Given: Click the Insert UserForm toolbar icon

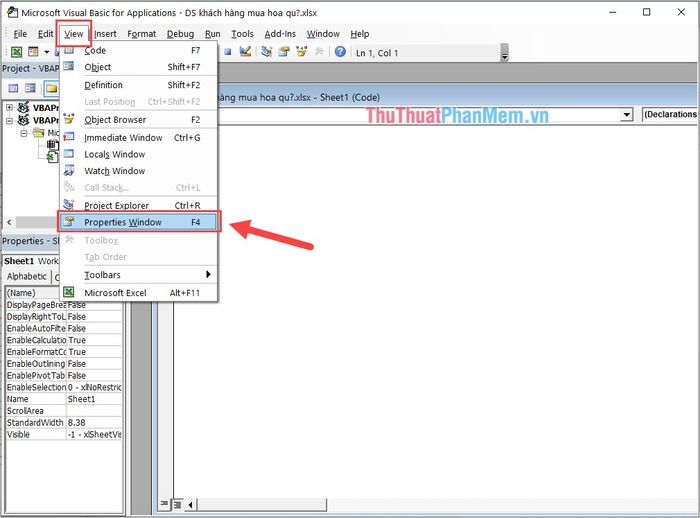Looking at the screenshot, I should (33, 52).
